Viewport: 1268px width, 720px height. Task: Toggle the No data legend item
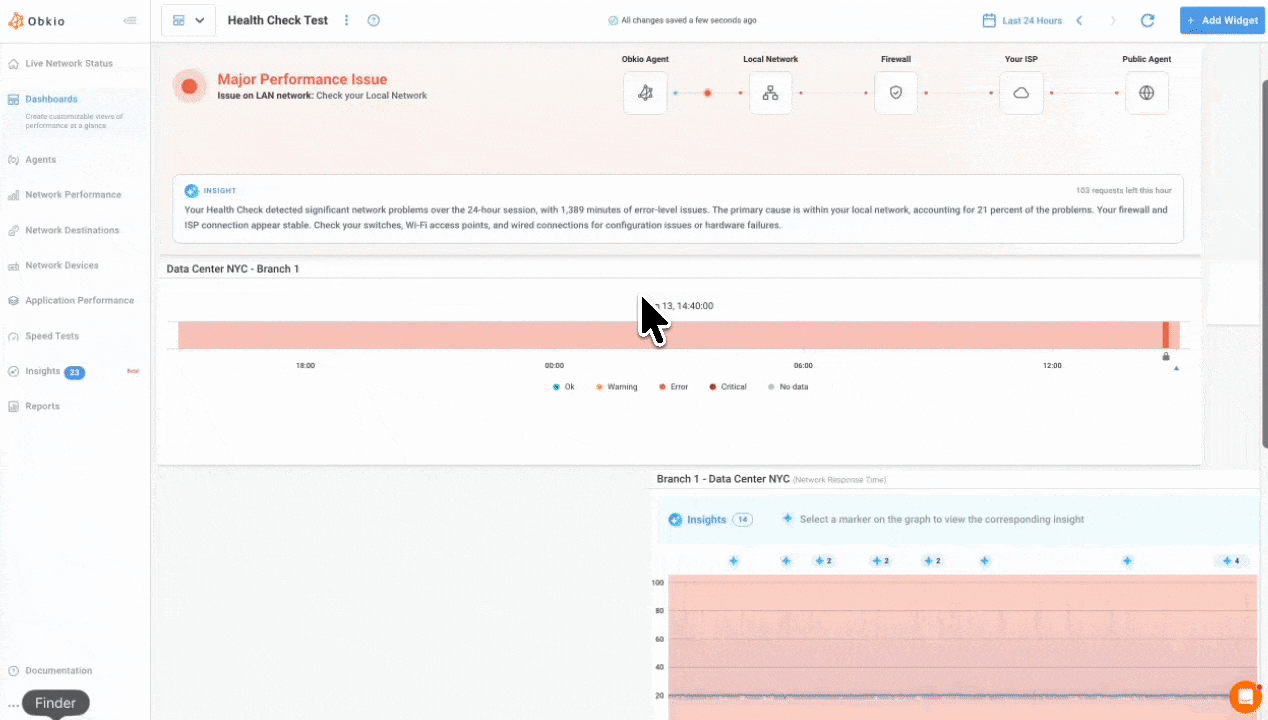tap(788, 387)
